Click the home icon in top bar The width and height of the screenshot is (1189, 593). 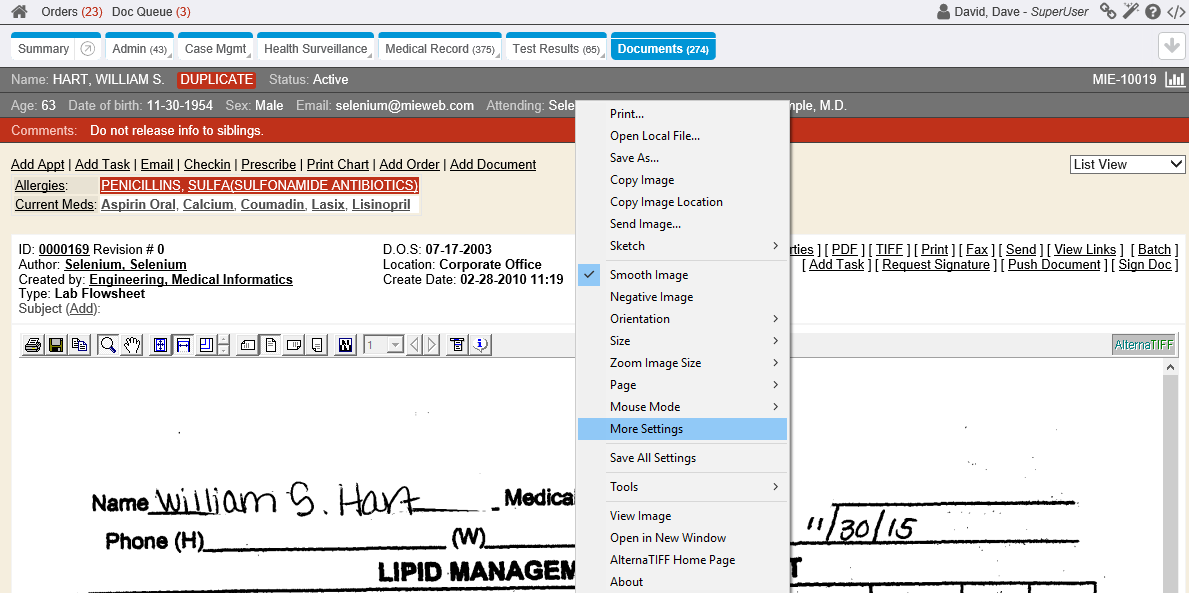pyautogui.click(x=19, y=12)
